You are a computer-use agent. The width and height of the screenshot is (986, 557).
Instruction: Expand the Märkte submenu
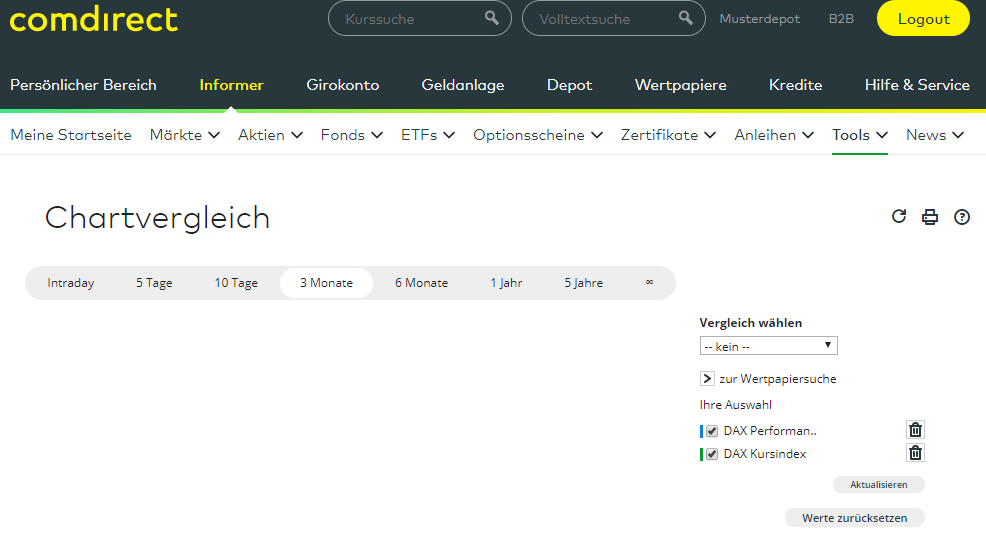tap(185, 135)
